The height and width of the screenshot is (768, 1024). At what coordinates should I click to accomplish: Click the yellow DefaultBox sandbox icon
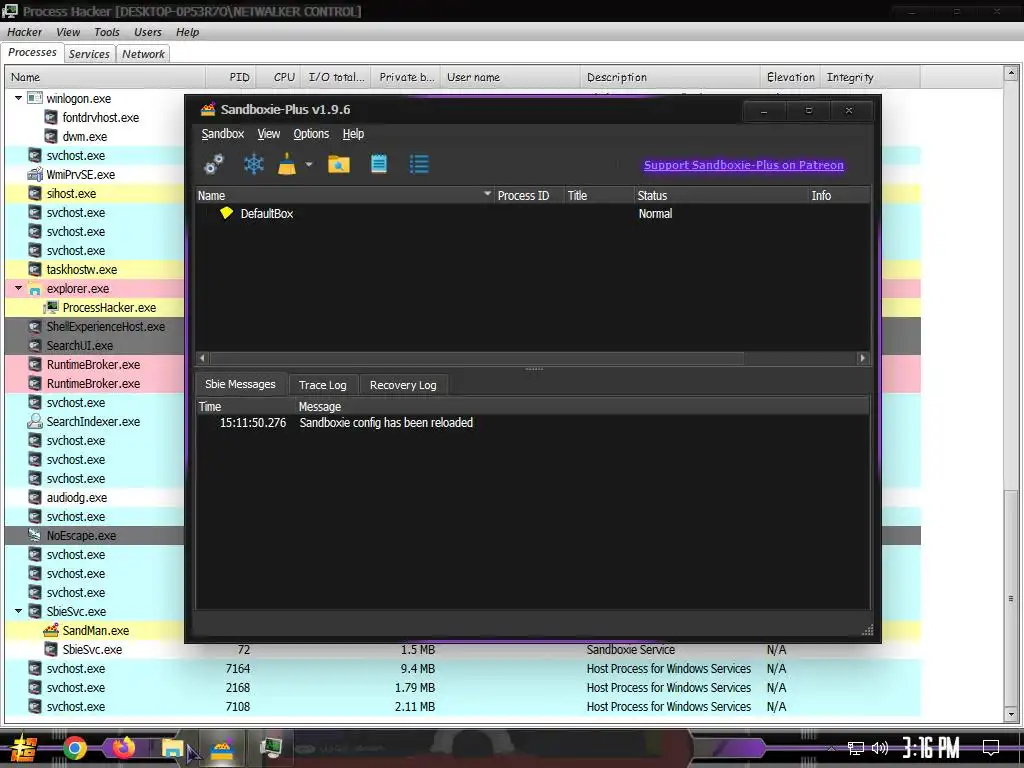(x=227, y=213)
